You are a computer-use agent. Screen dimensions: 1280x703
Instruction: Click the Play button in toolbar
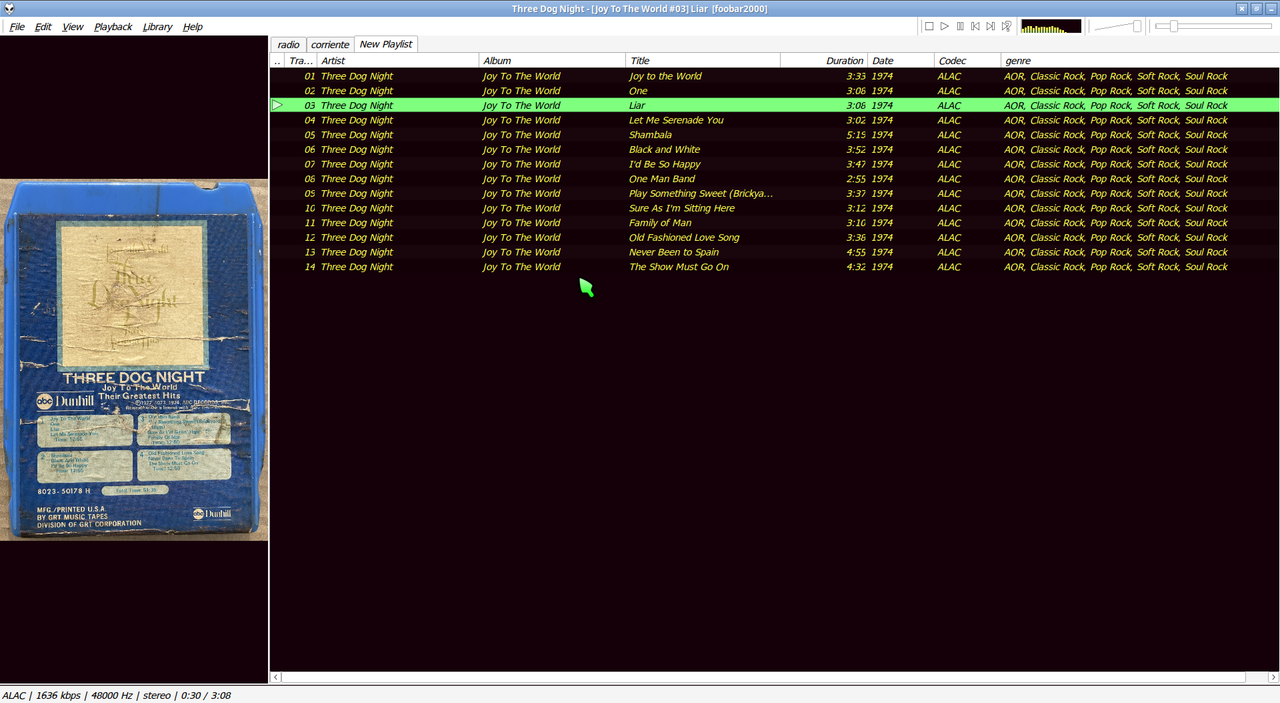coord(944,26)
